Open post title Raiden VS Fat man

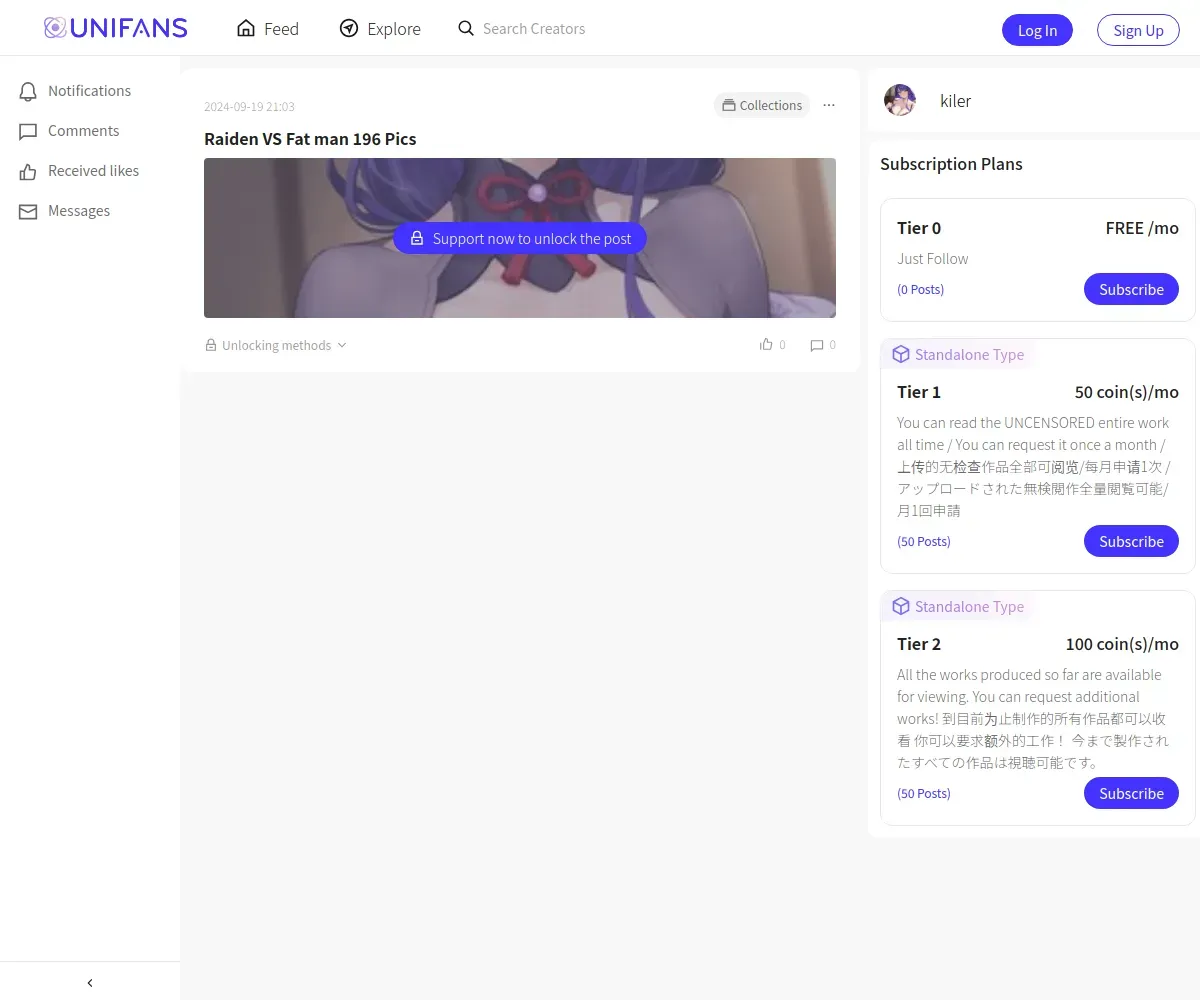coord(310,139)
